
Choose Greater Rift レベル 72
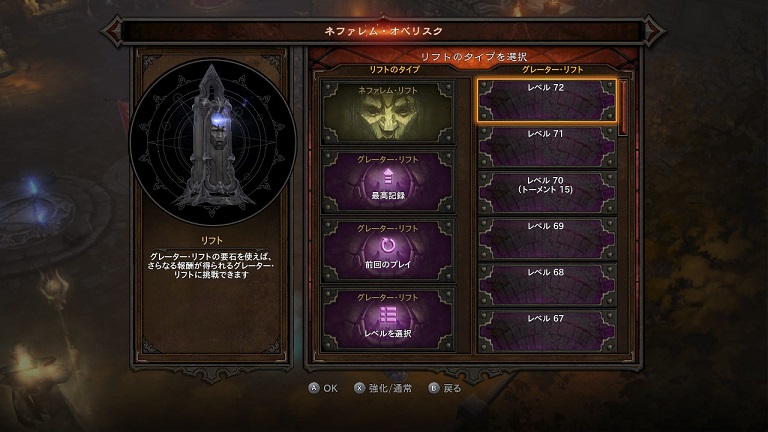click(x=547, y=100)
